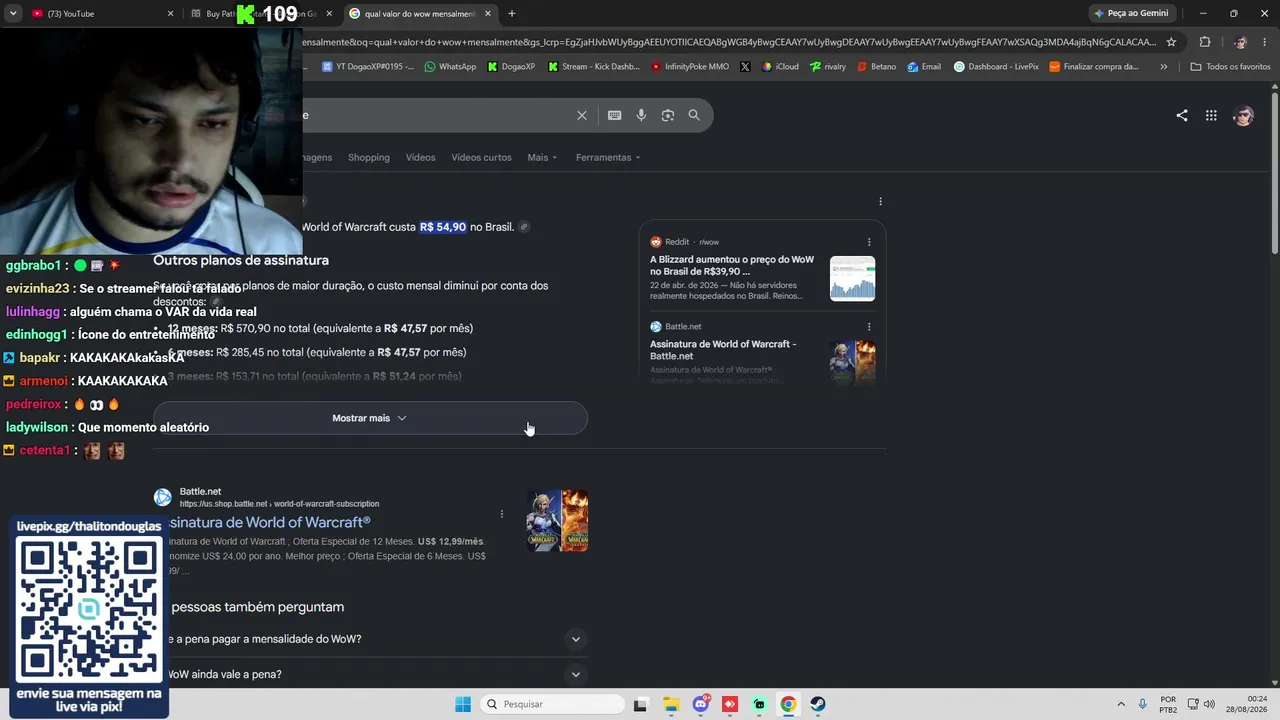The image size is (1280, 720).
Task: Share the search results page
Action: pyautogui.click(x=1182, y=115)
